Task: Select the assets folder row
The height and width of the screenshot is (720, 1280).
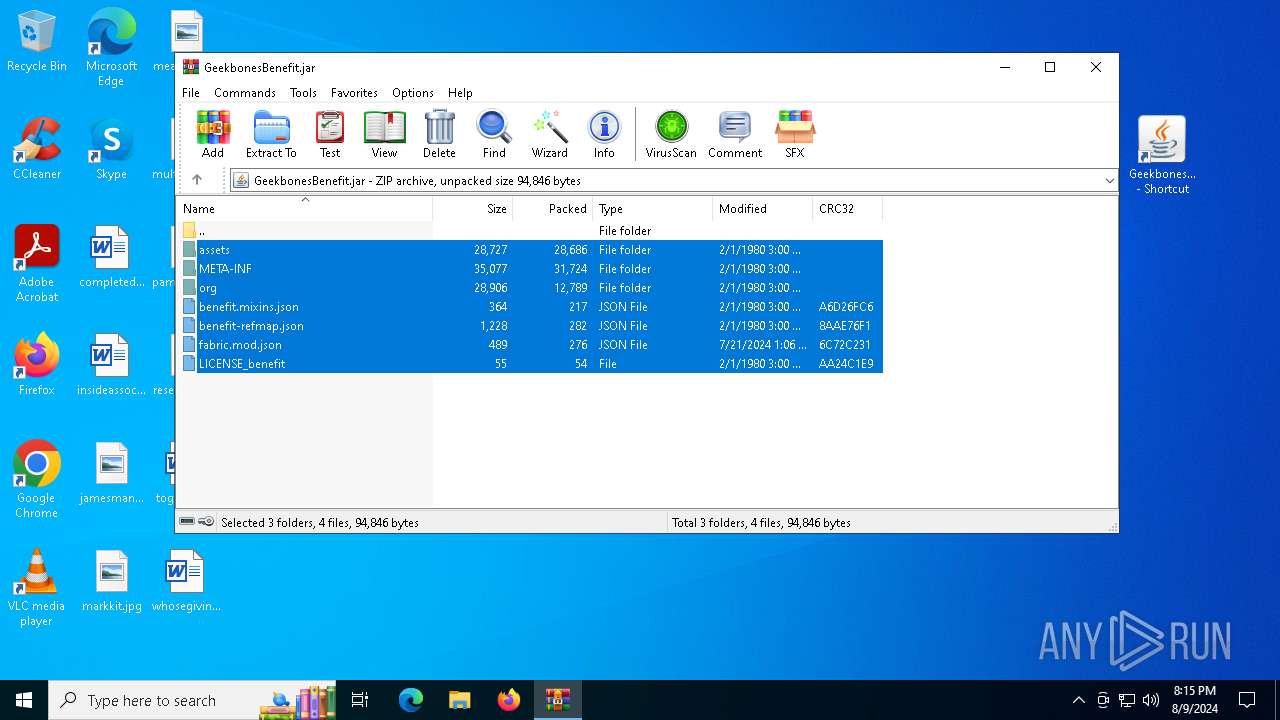Action: click(x=531, y=250)
